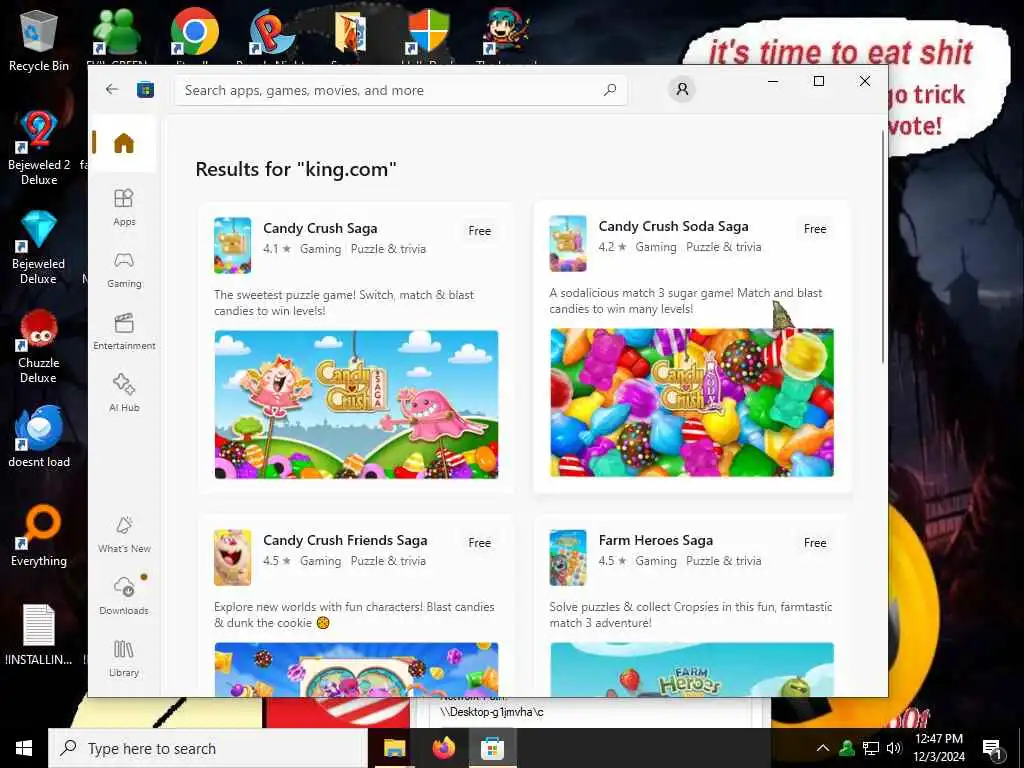Show hidden system tray icons chevron
The width and height of the screenshot is (1024, 768).
click(823, 748)
